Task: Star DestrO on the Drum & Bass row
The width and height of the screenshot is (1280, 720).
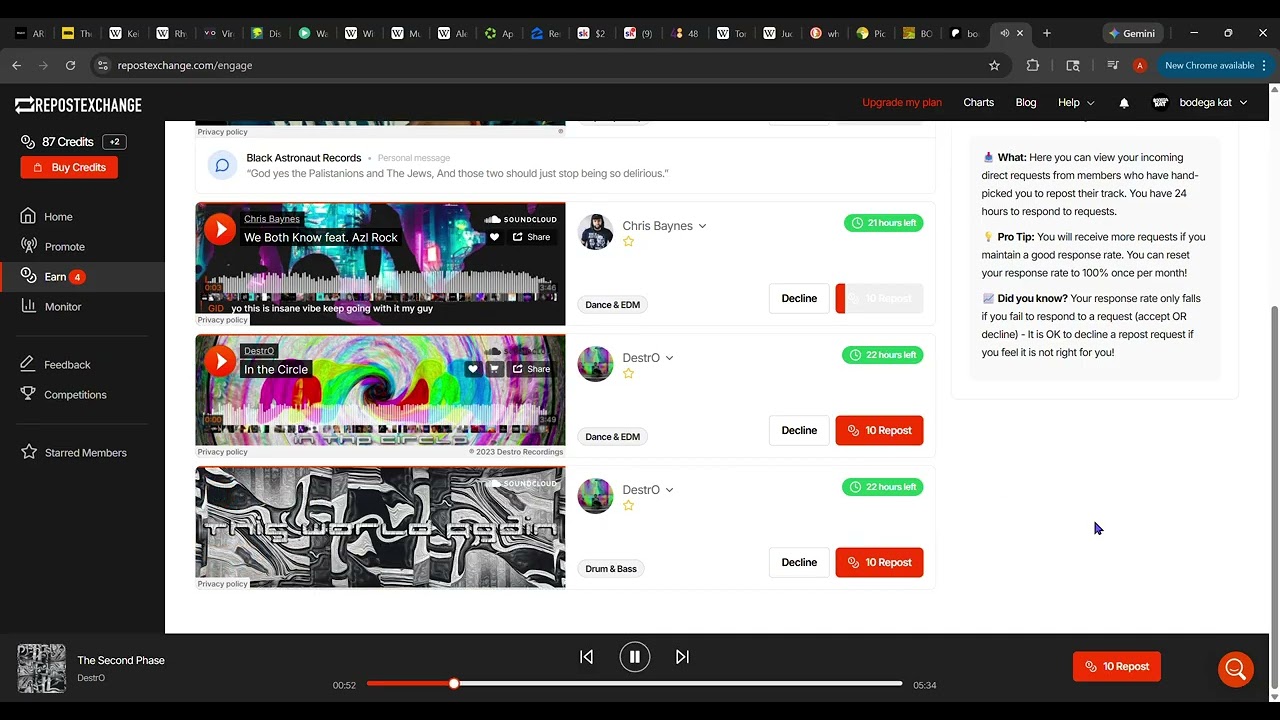Action: [629, 506]
